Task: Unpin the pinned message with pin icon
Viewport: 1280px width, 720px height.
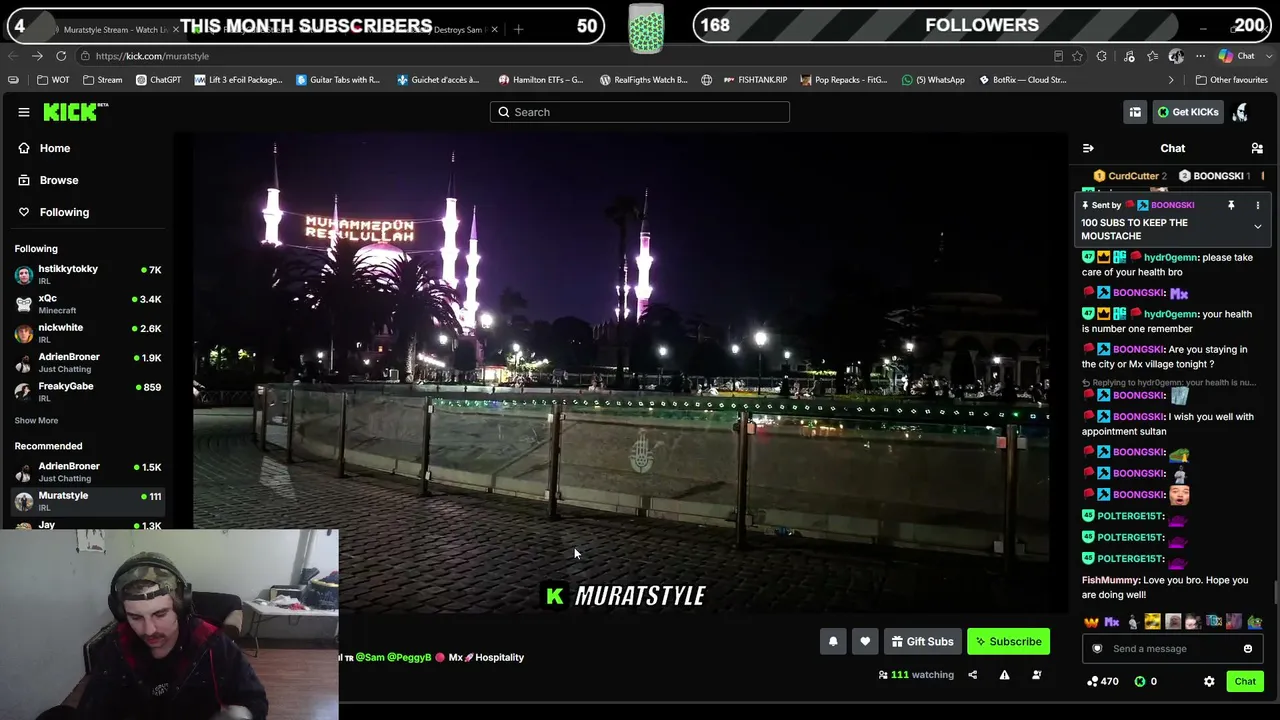Action: [1231, 205]
